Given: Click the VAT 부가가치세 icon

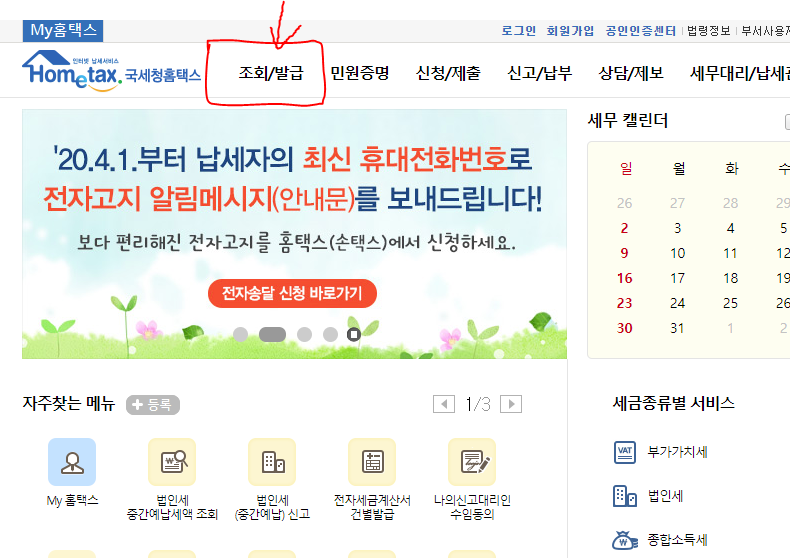Looking at the screenshot, I should (625, 452).
